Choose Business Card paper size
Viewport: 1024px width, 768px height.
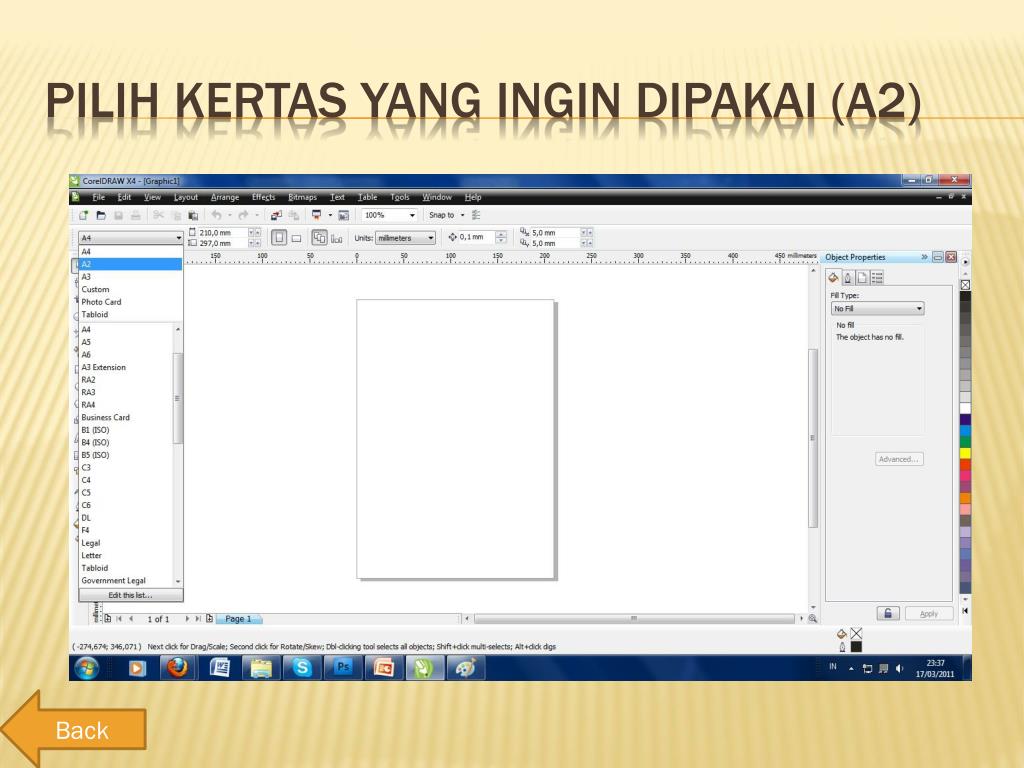click(126, 417)
